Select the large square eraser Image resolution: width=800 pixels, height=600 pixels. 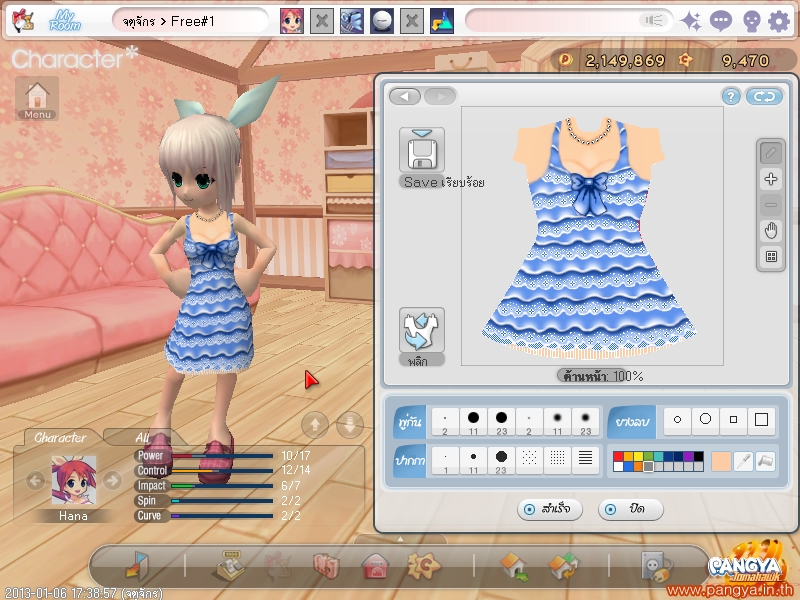tap(761, 420)
